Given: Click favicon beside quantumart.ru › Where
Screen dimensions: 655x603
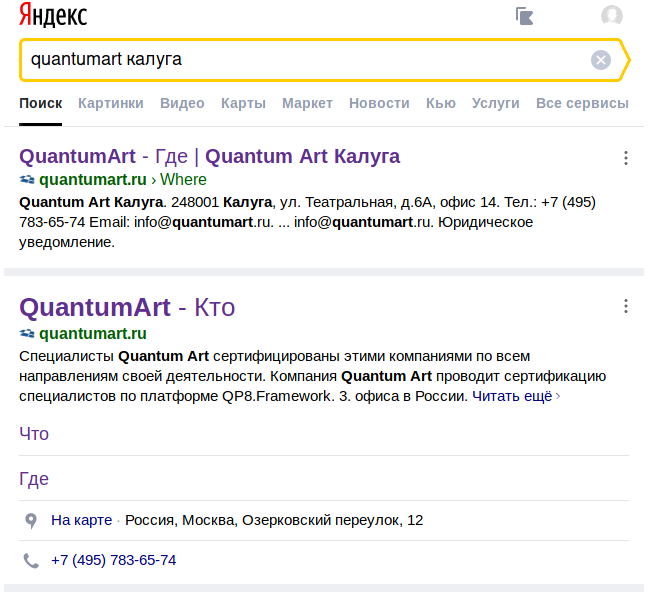Looking at the screenshot, I should (27, 180).
